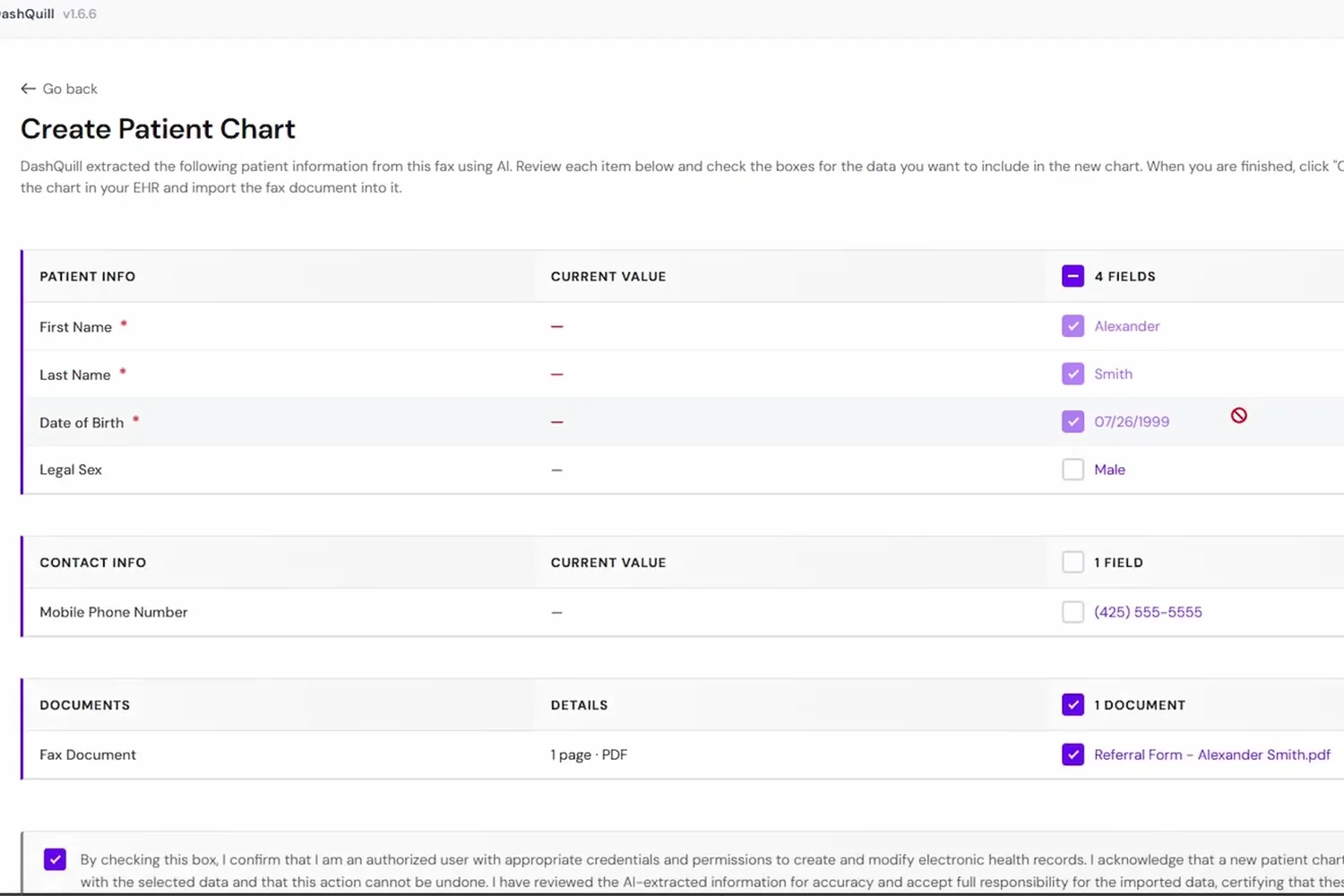Click the extracted value Male
Viewport: 1344px width, 896px height.
click(x=1109, y=470)
